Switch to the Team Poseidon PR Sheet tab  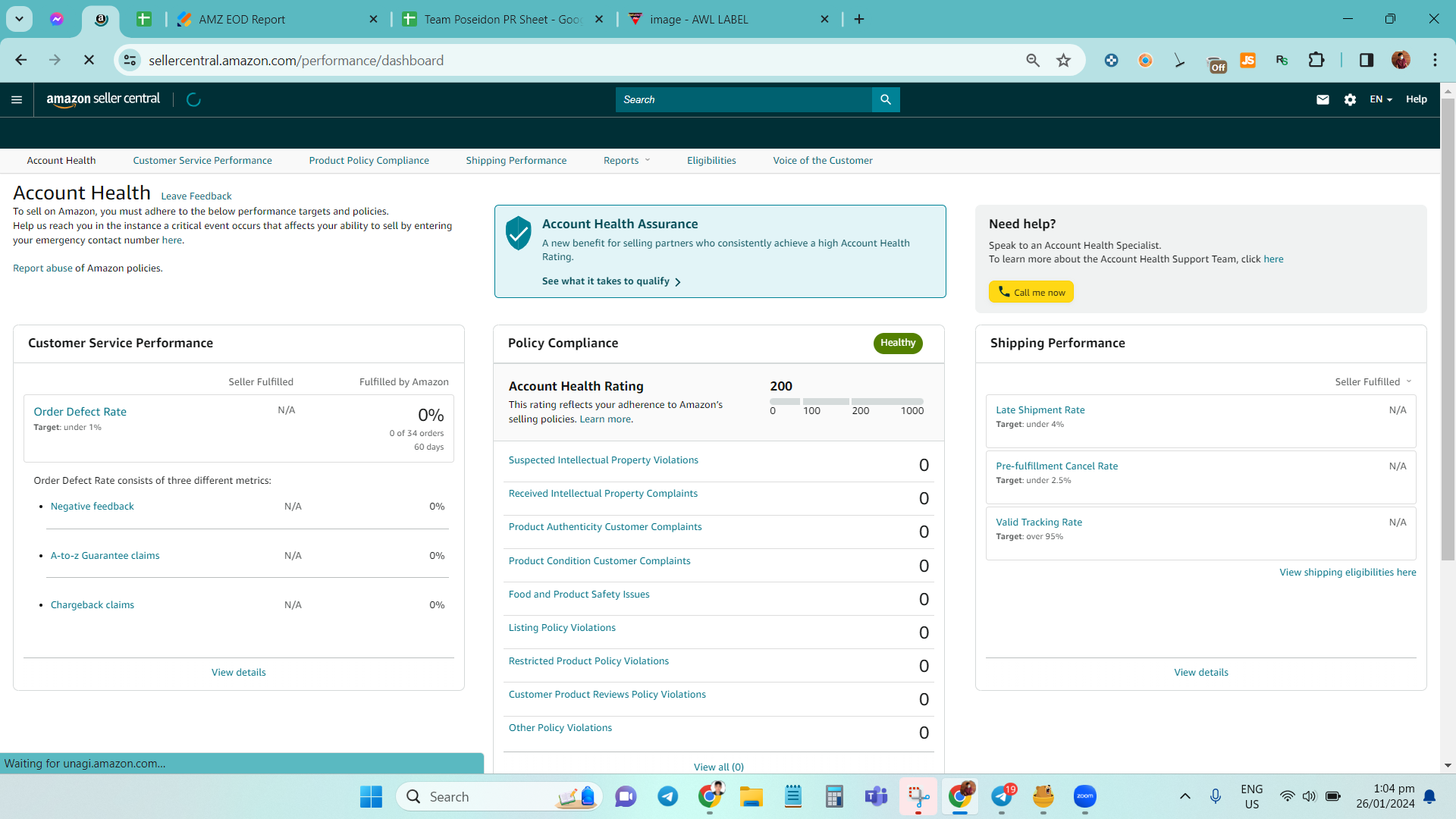[x=504, y=19]
